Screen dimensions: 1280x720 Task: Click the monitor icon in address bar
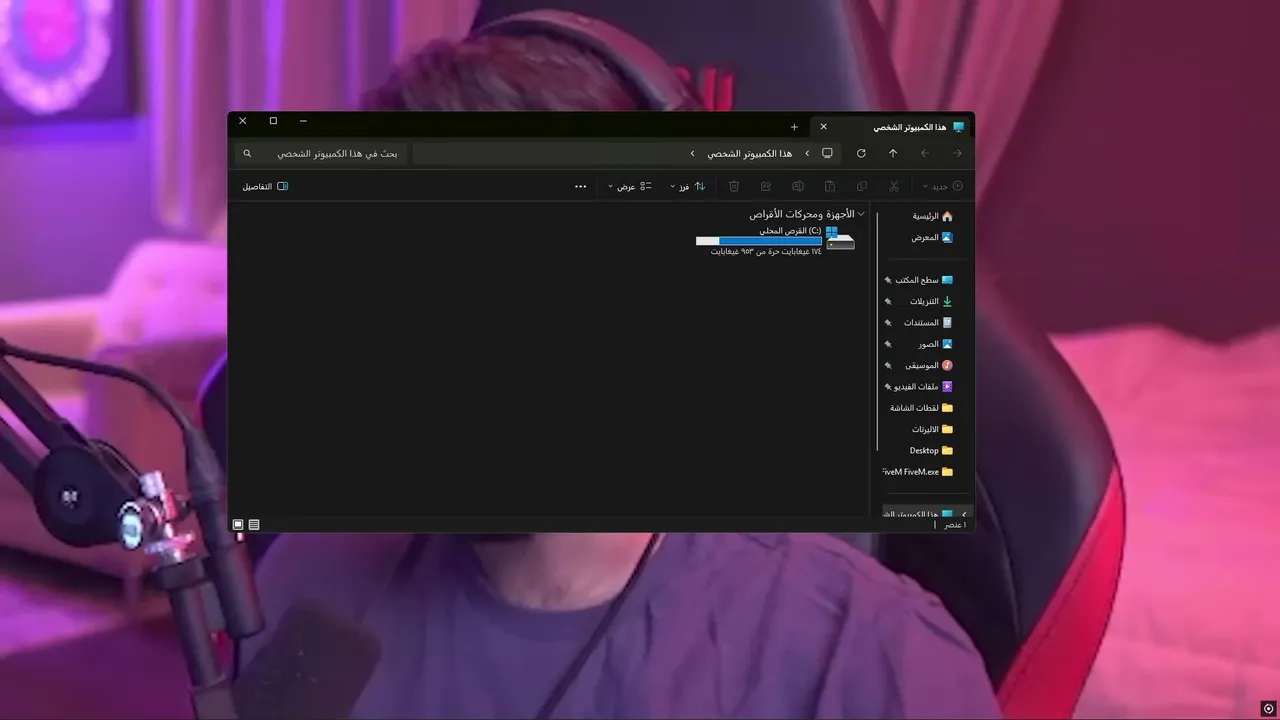pos(827,153)
